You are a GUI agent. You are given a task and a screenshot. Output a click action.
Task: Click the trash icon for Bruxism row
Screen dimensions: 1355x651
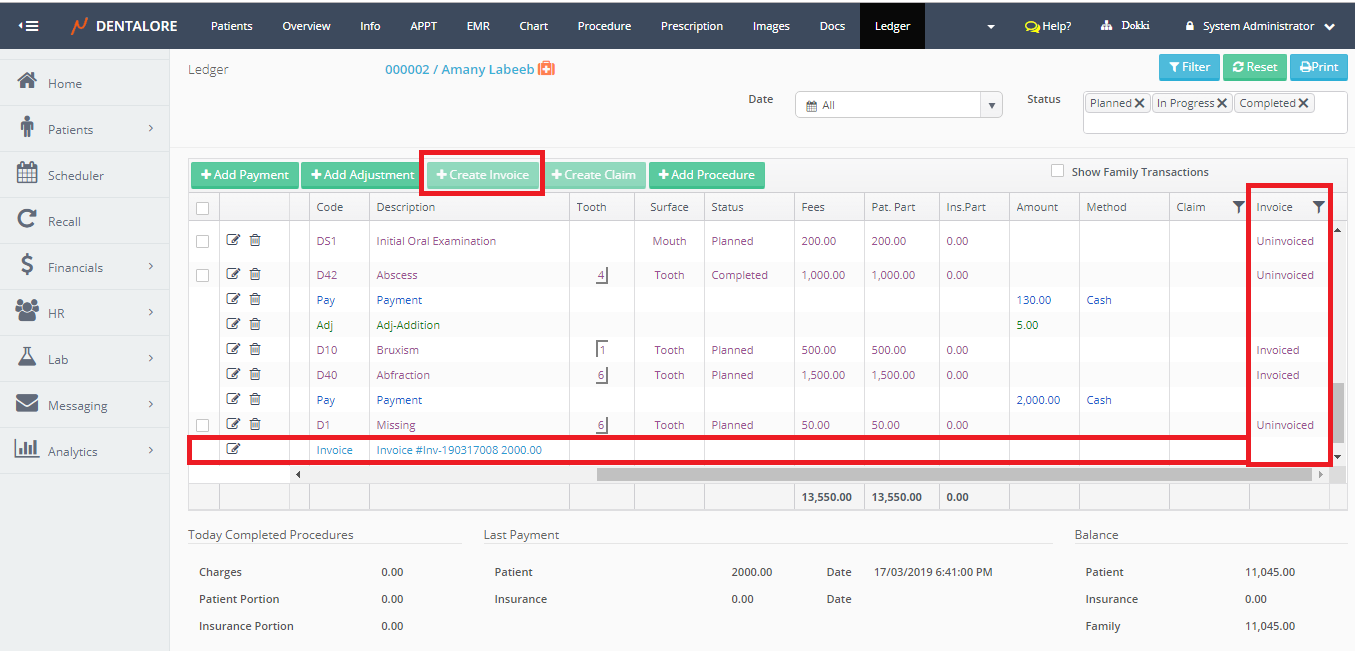pyautogui.click(x=255, y=349)
